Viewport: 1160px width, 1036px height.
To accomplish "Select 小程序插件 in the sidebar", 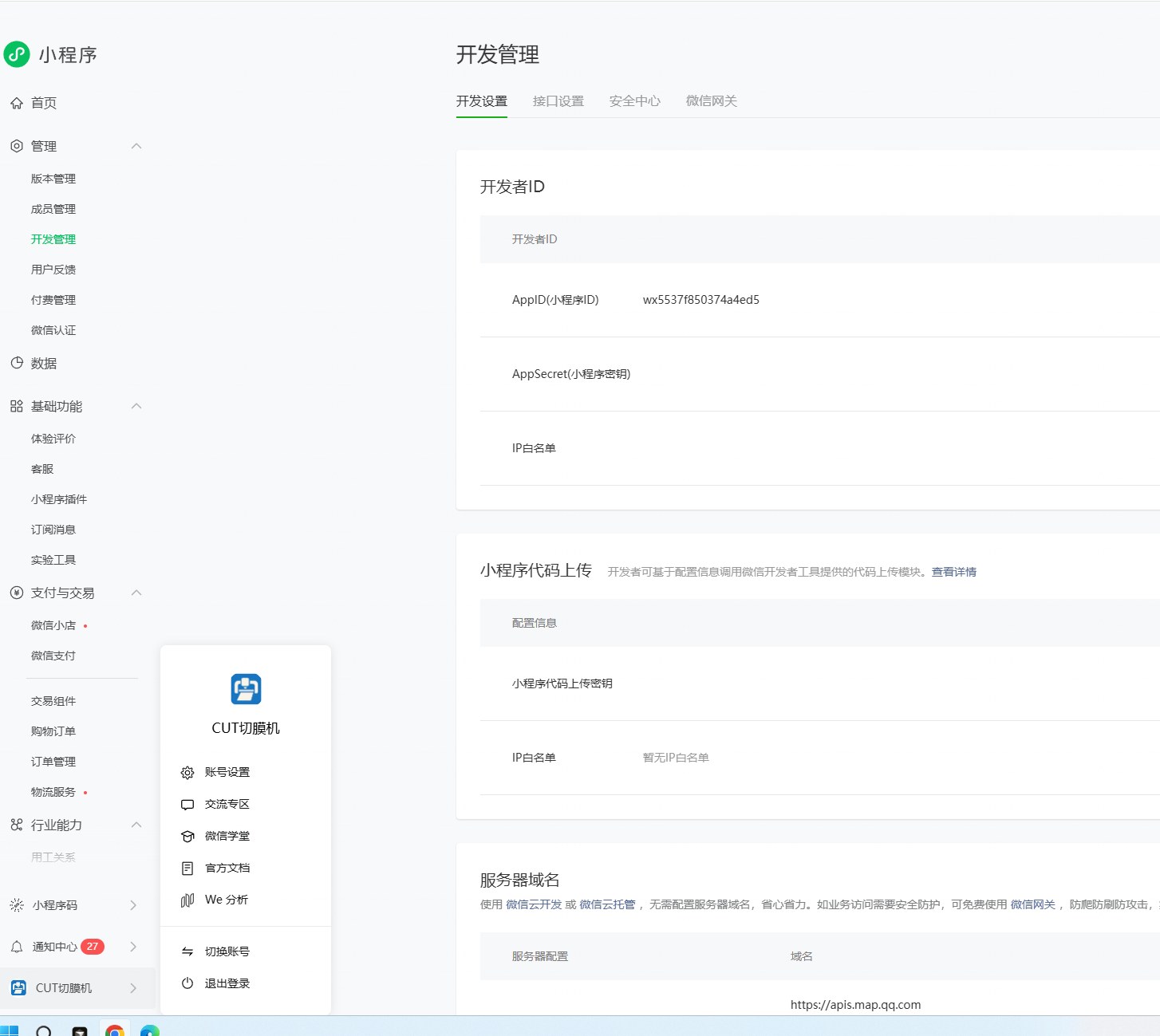I will (x=59, y=499).
